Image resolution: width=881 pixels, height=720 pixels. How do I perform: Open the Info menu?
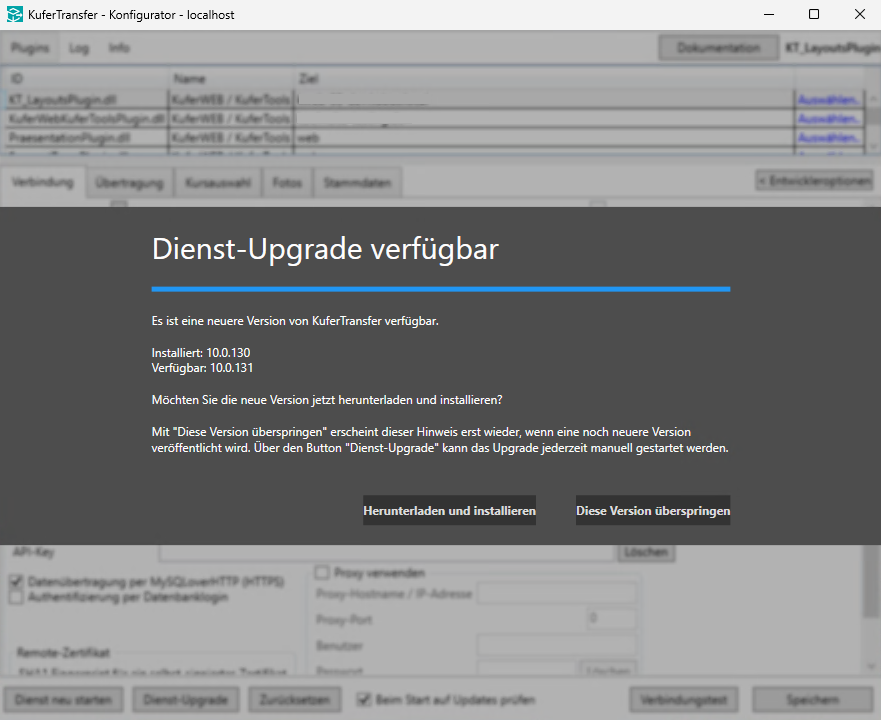pos(119,48)
